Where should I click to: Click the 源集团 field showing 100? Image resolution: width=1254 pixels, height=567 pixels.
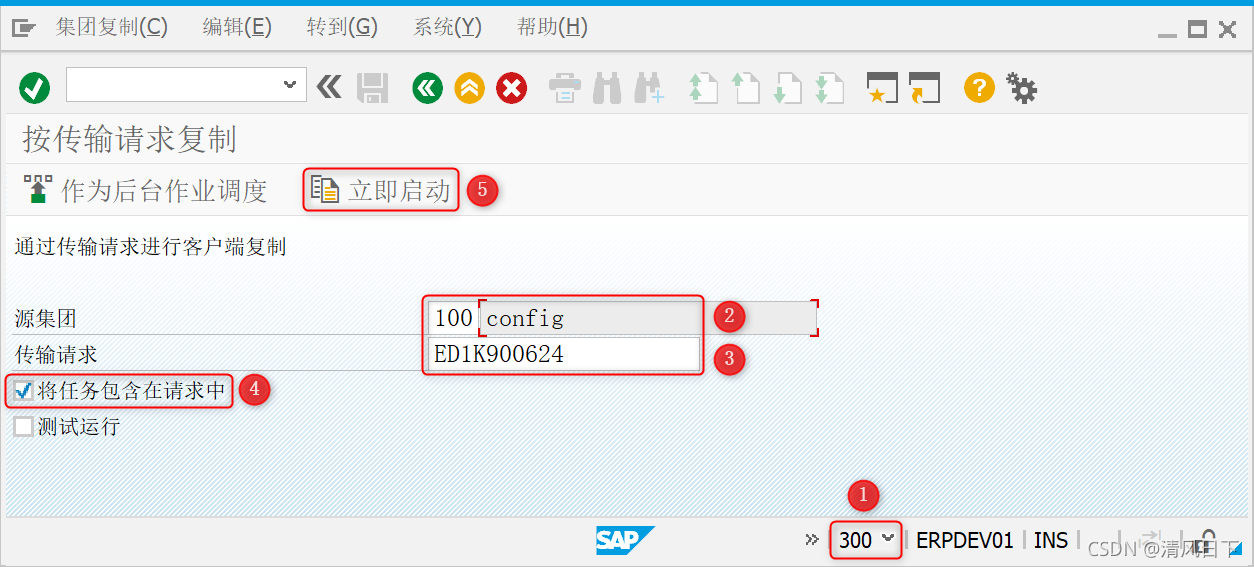pos(453,319)
